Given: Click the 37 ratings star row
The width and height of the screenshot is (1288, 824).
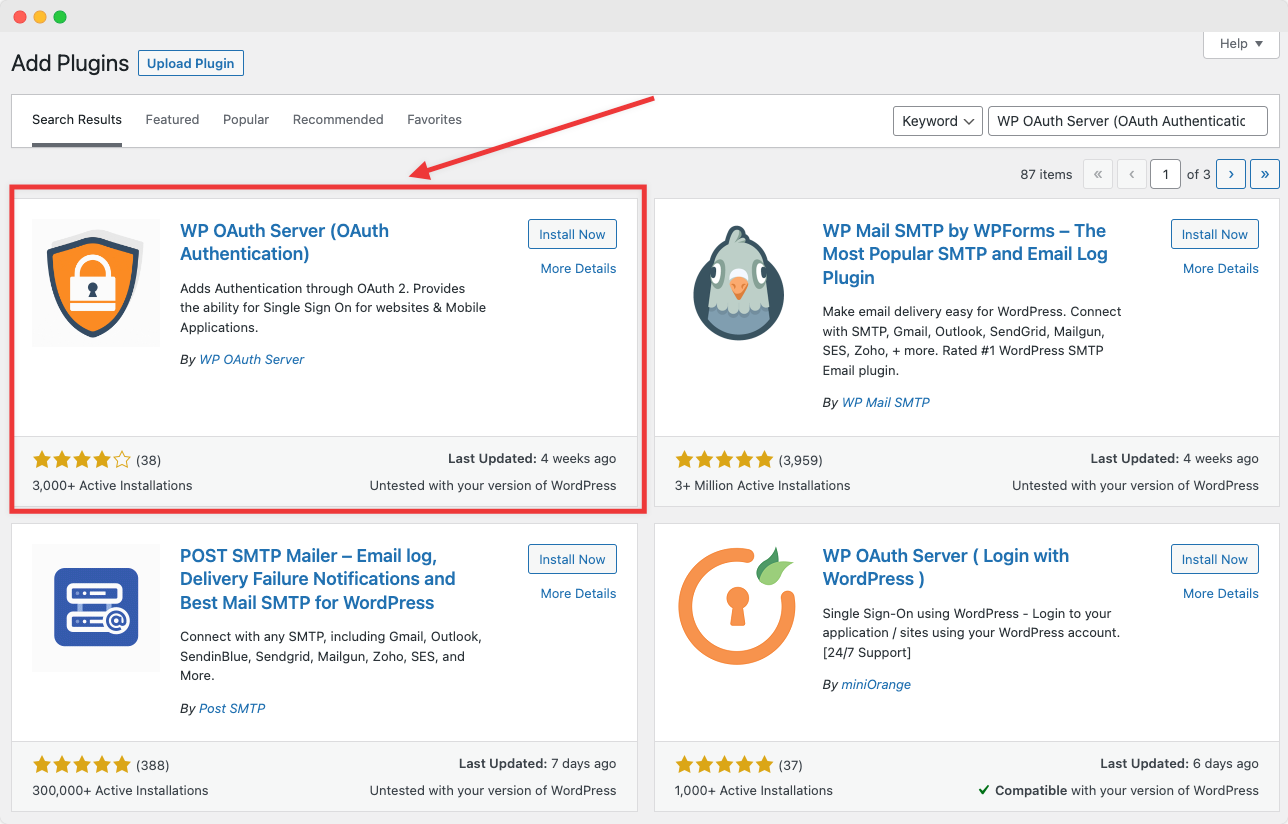Looking at the screenshot, I should pos(725,765).
